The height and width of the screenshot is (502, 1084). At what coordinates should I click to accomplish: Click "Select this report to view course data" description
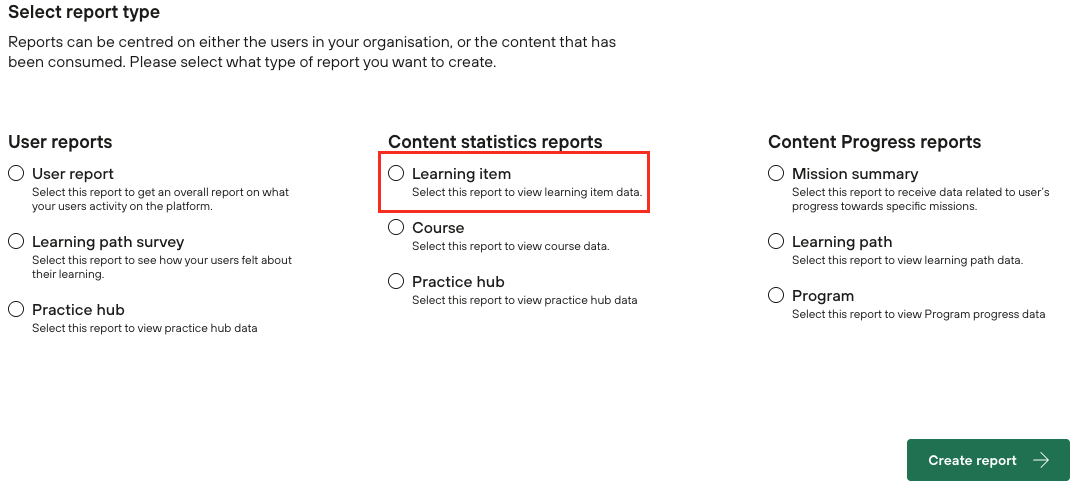pyautogui.click(x=510, y=246)
